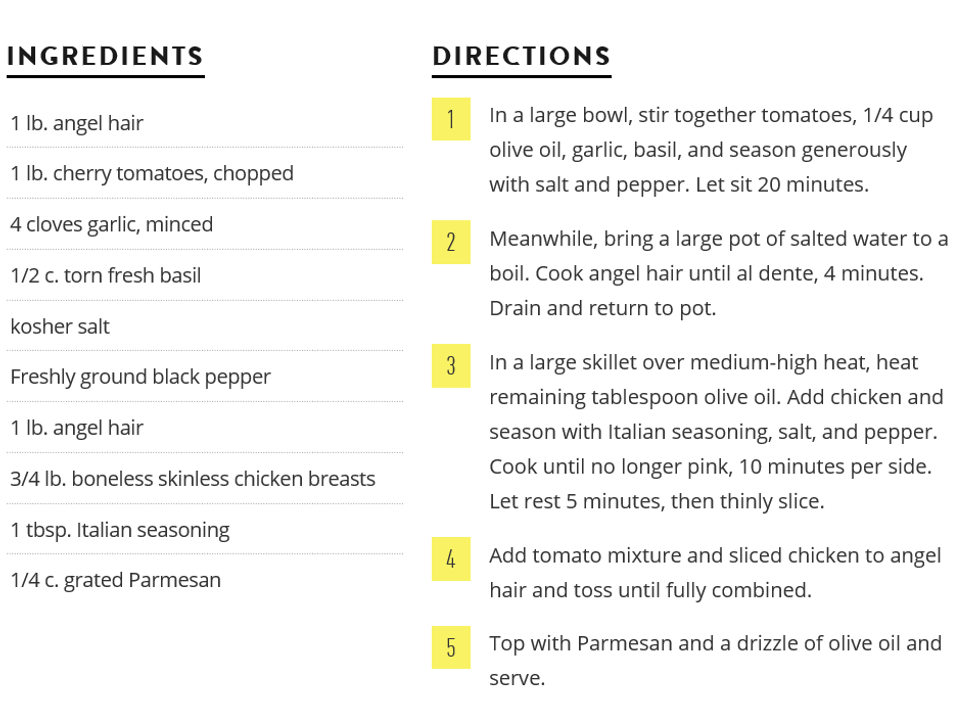Click the yellow step 1 number badge
Image resolution: width=980 pixels, height=713 pixels.
[x=451, y=119]
